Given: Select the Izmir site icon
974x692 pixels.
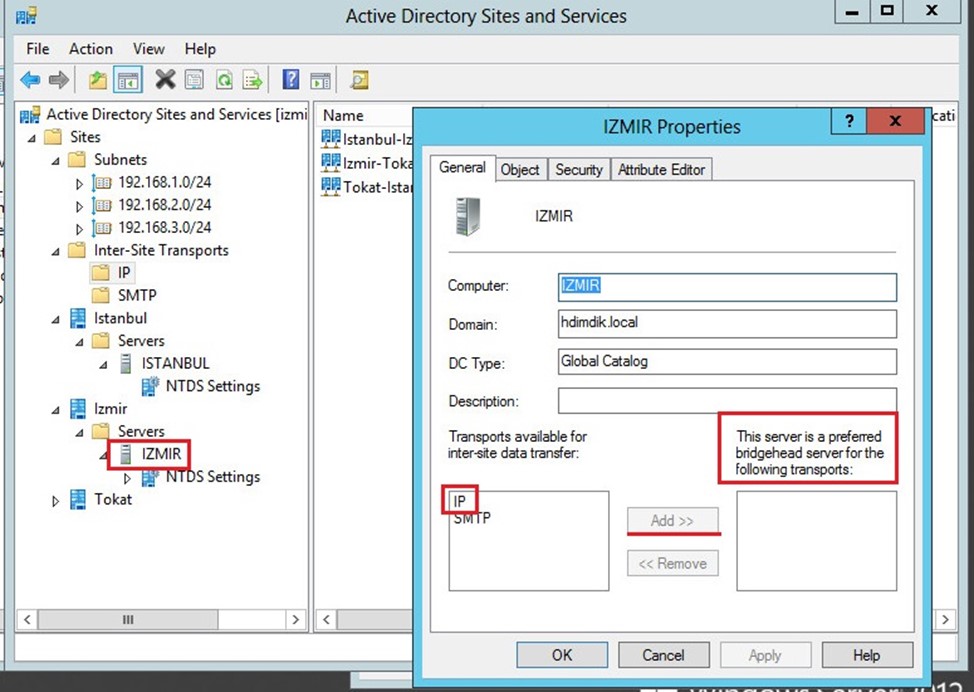Looking at the screenshot, I should [78, 409].
